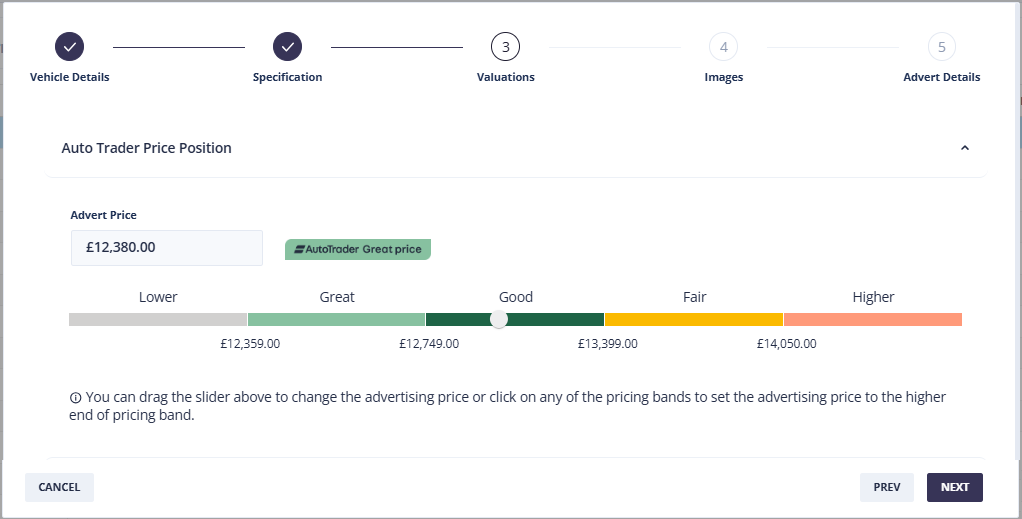
Task: Focus the Advert Price input field
Action: [x=166, y=248]
